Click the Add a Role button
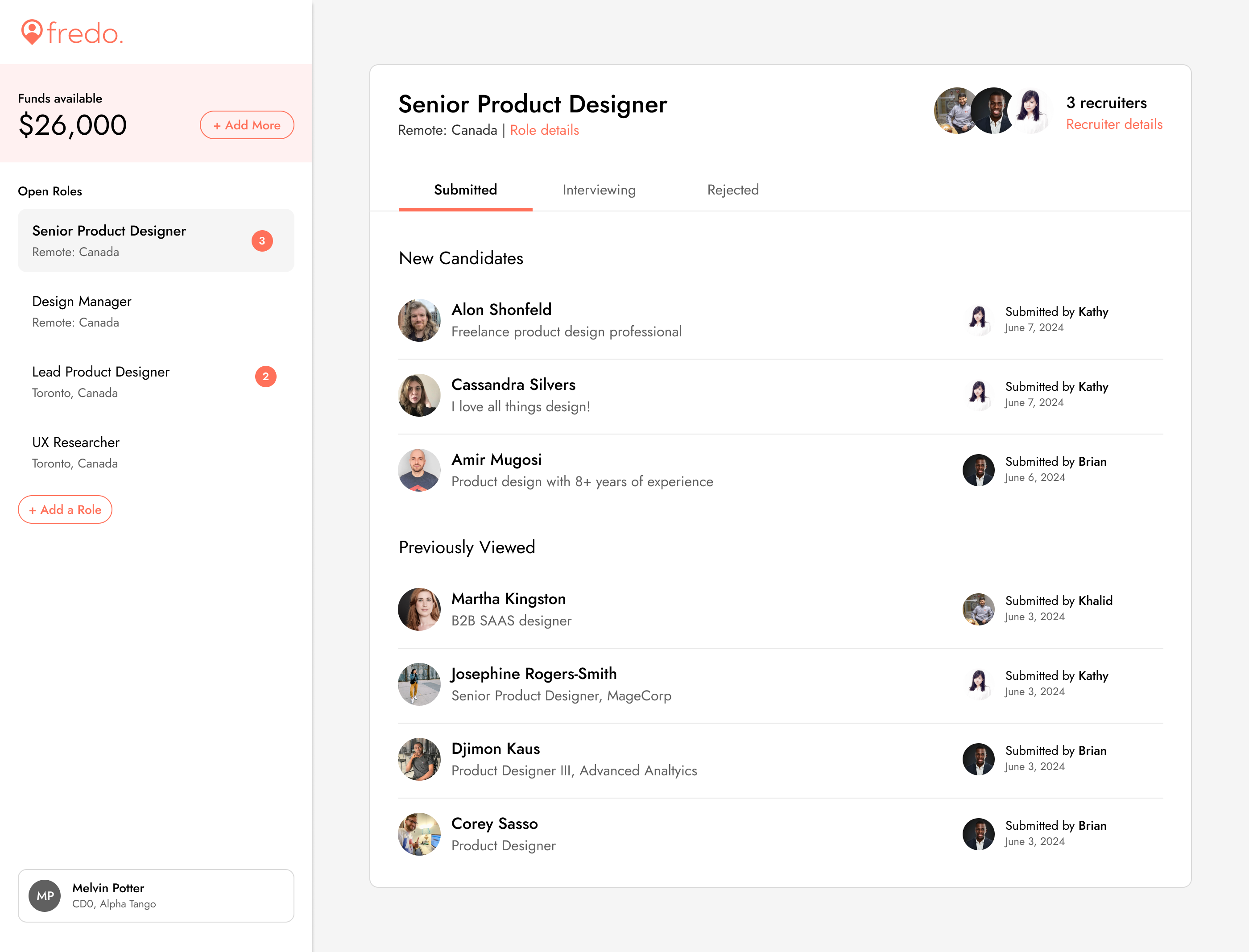The height and width of the screenshot is (952, 1249). pos(65,509)
